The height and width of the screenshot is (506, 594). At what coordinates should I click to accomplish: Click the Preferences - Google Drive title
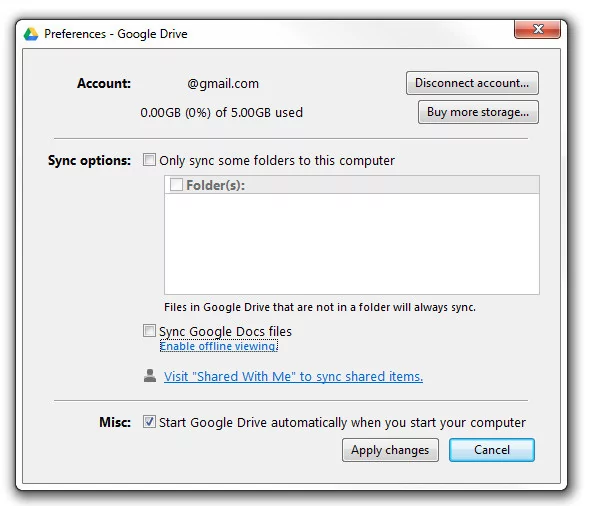(x=116, y=34)
